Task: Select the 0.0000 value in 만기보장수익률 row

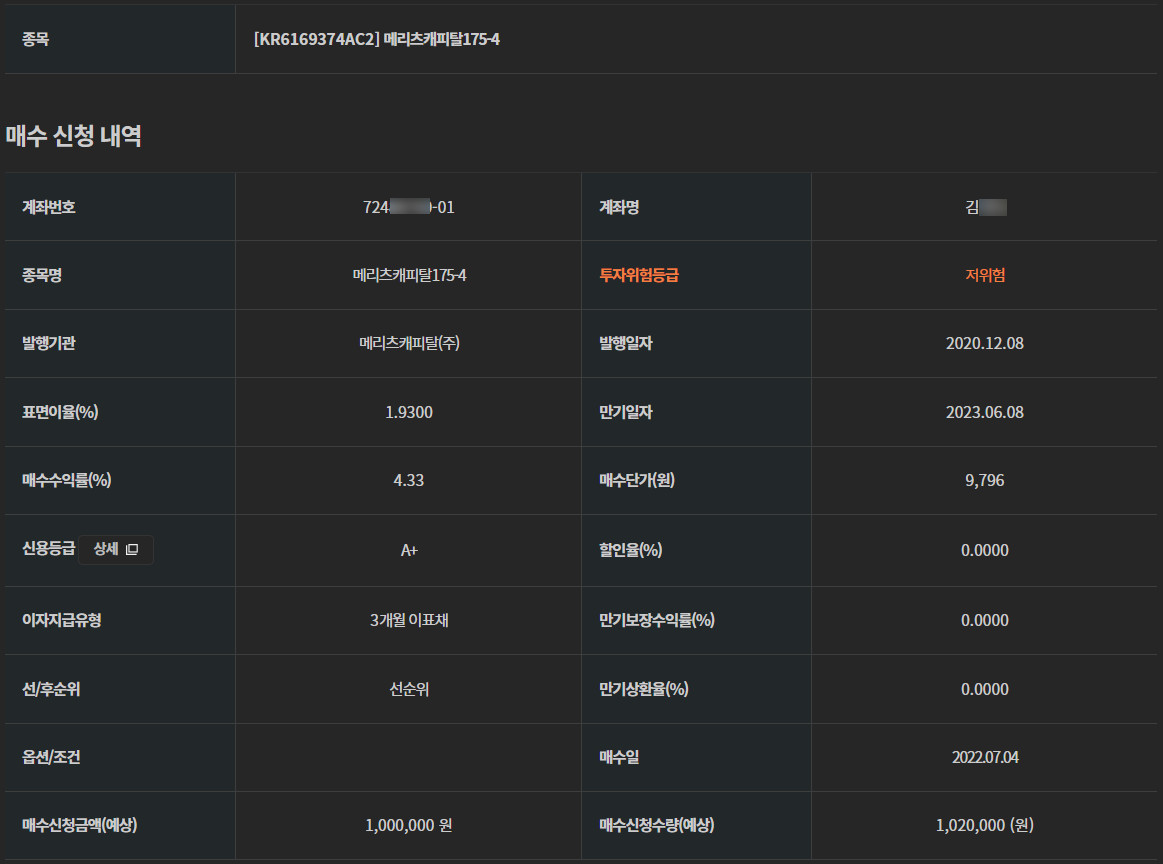Action: (x=985, y=620)
